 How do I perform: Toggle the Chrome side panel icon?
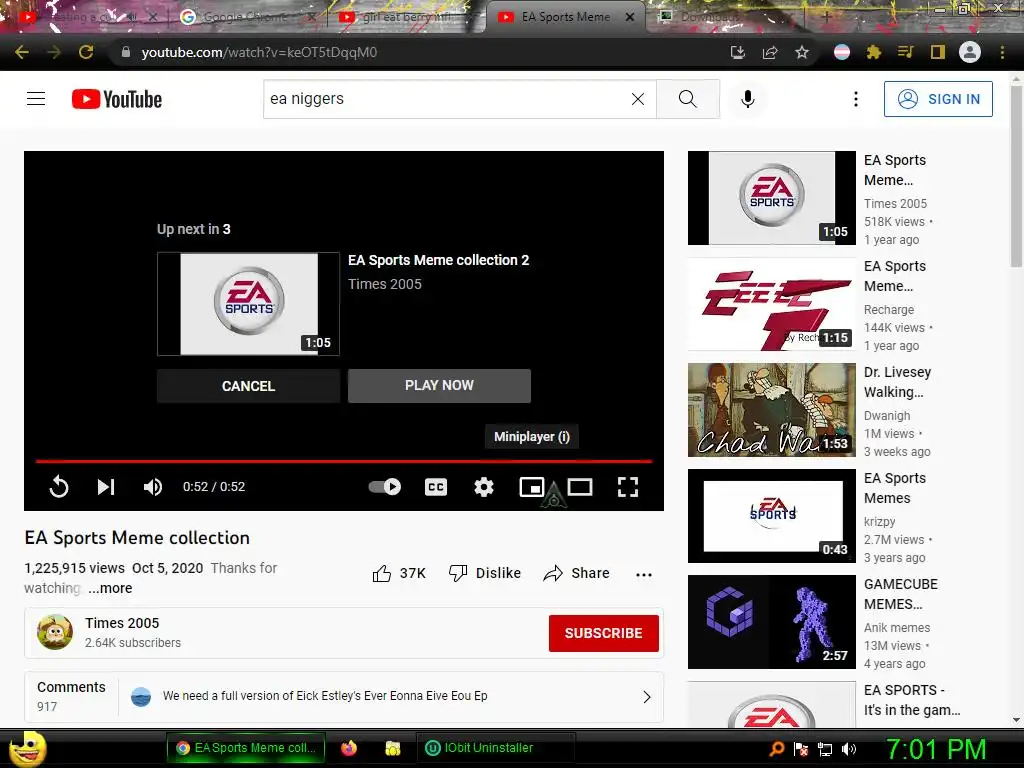[938, 52]
